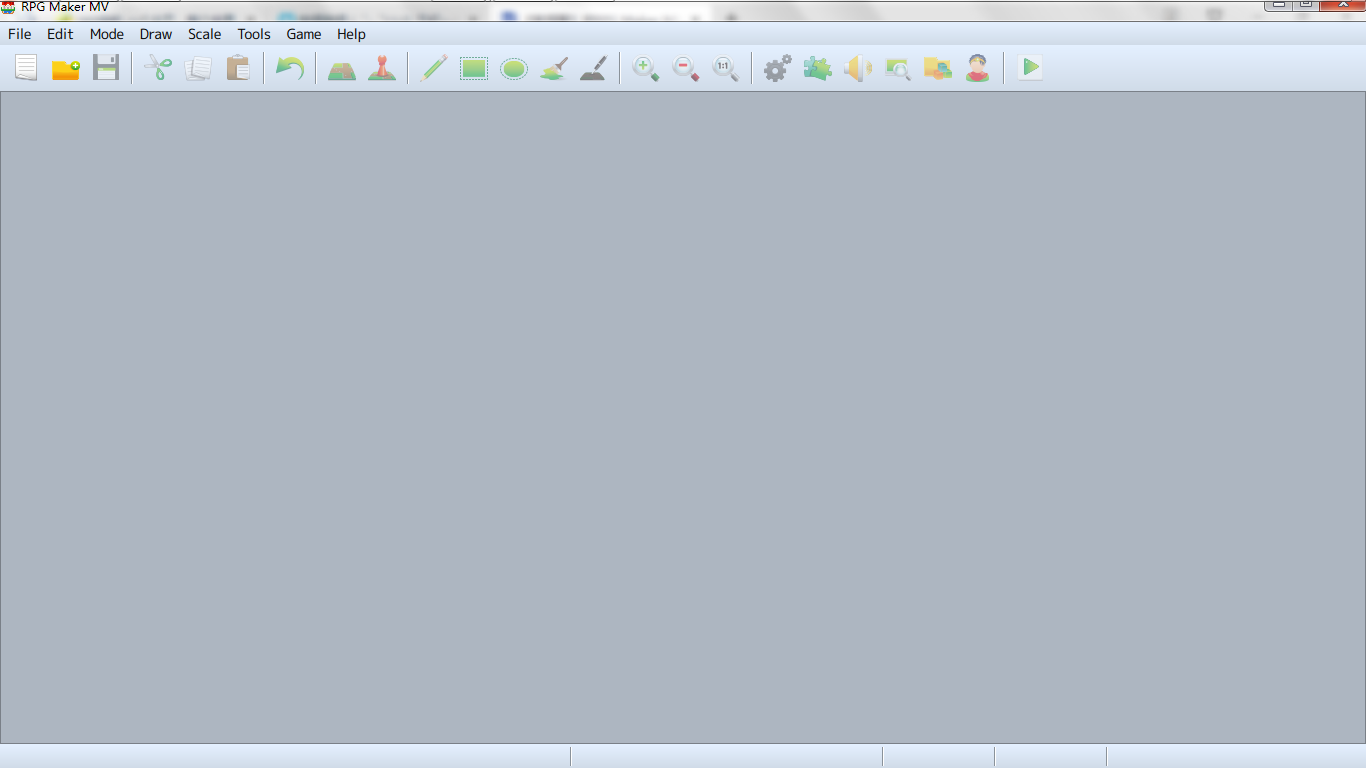Image resolution: width=1366 pixels, height=768 pixels.
Task: Select the Cut scissors icon
Action: (x=158, y=68)
